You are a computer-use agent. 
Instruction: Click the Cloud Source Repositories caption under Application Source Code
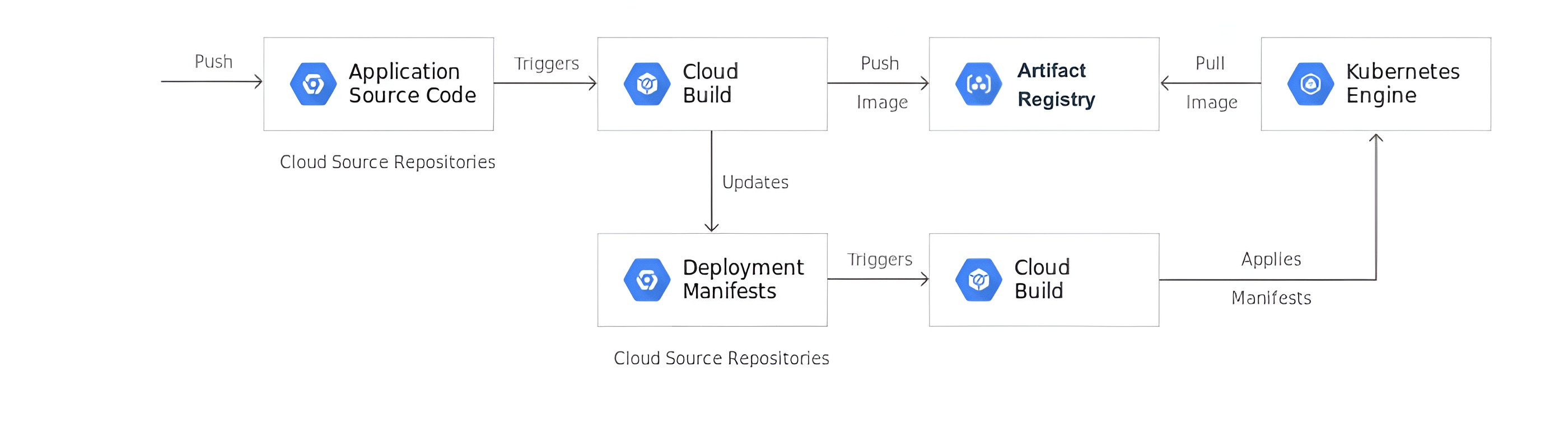387,162
